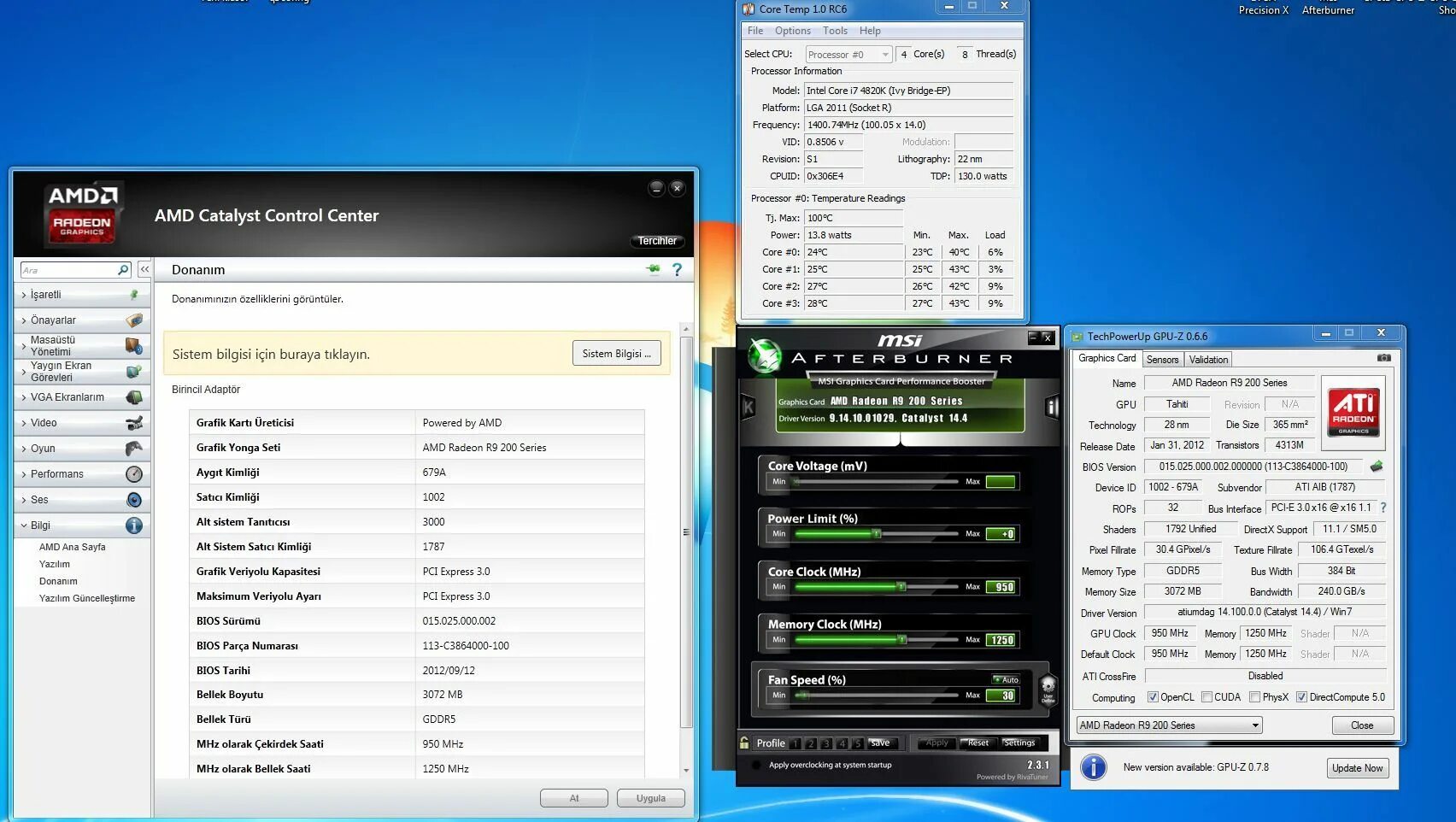Click VGA Ekranlarım monitor icon in sidebar
1456x822 pixels.
click(134, 397)
